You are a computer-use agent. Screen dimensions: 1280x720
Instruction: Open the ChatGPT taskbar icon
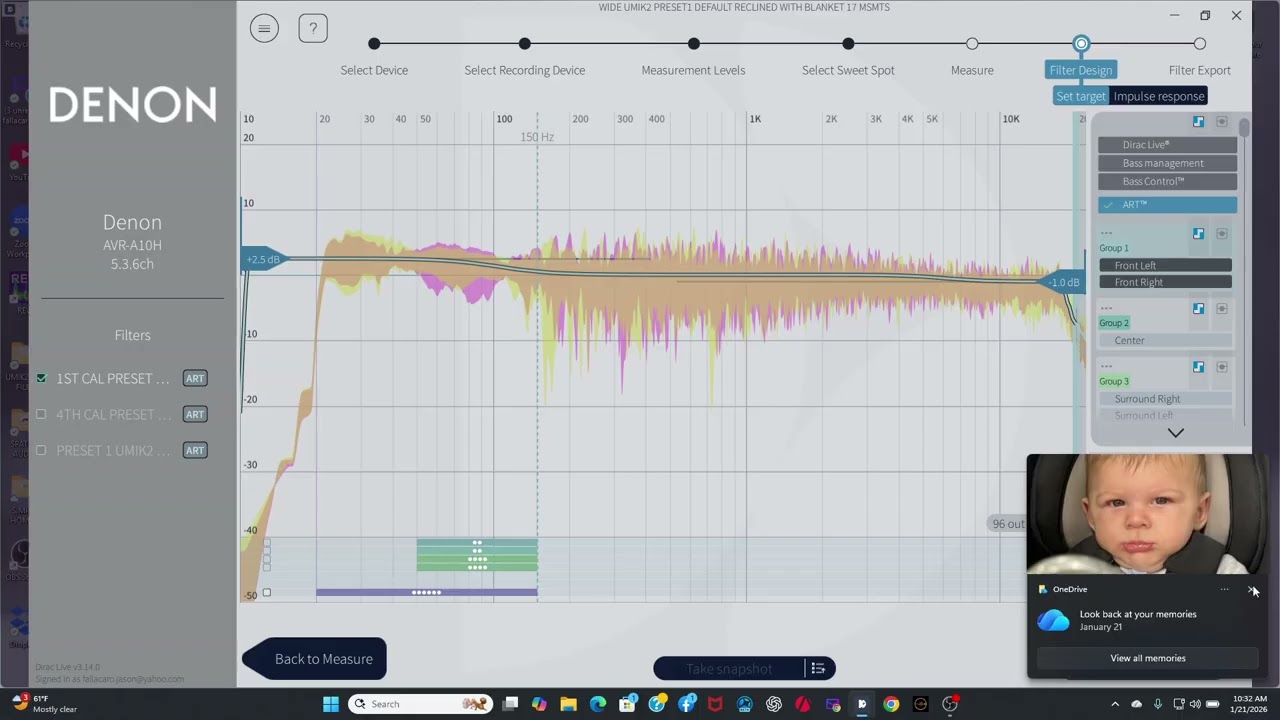pos(774,704)
